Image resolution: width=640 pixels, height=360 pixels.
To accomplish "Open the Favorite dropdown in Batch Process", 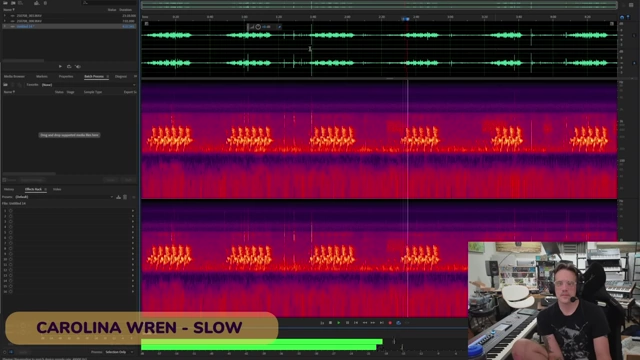I will tap(88, 84).
